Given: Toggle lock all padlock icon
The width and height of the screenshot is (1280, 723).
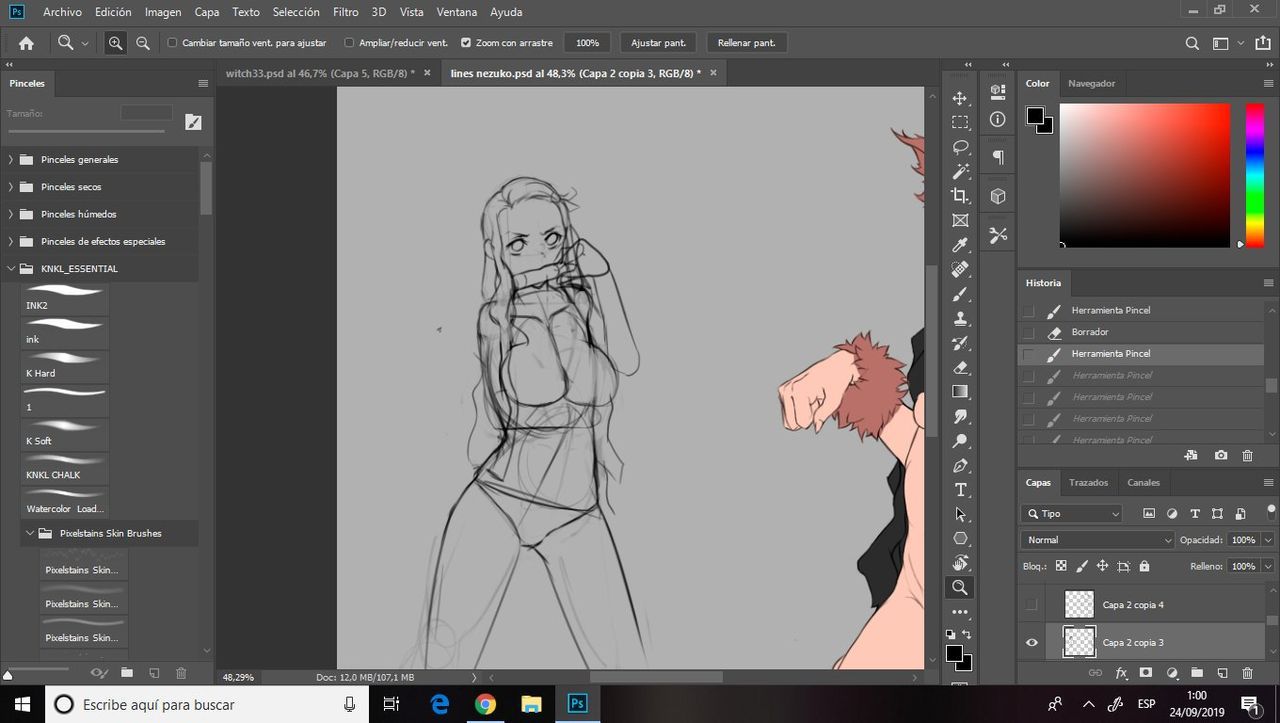Looking at the screenshot, I should pyautogui.click(x=1144, y=566).
